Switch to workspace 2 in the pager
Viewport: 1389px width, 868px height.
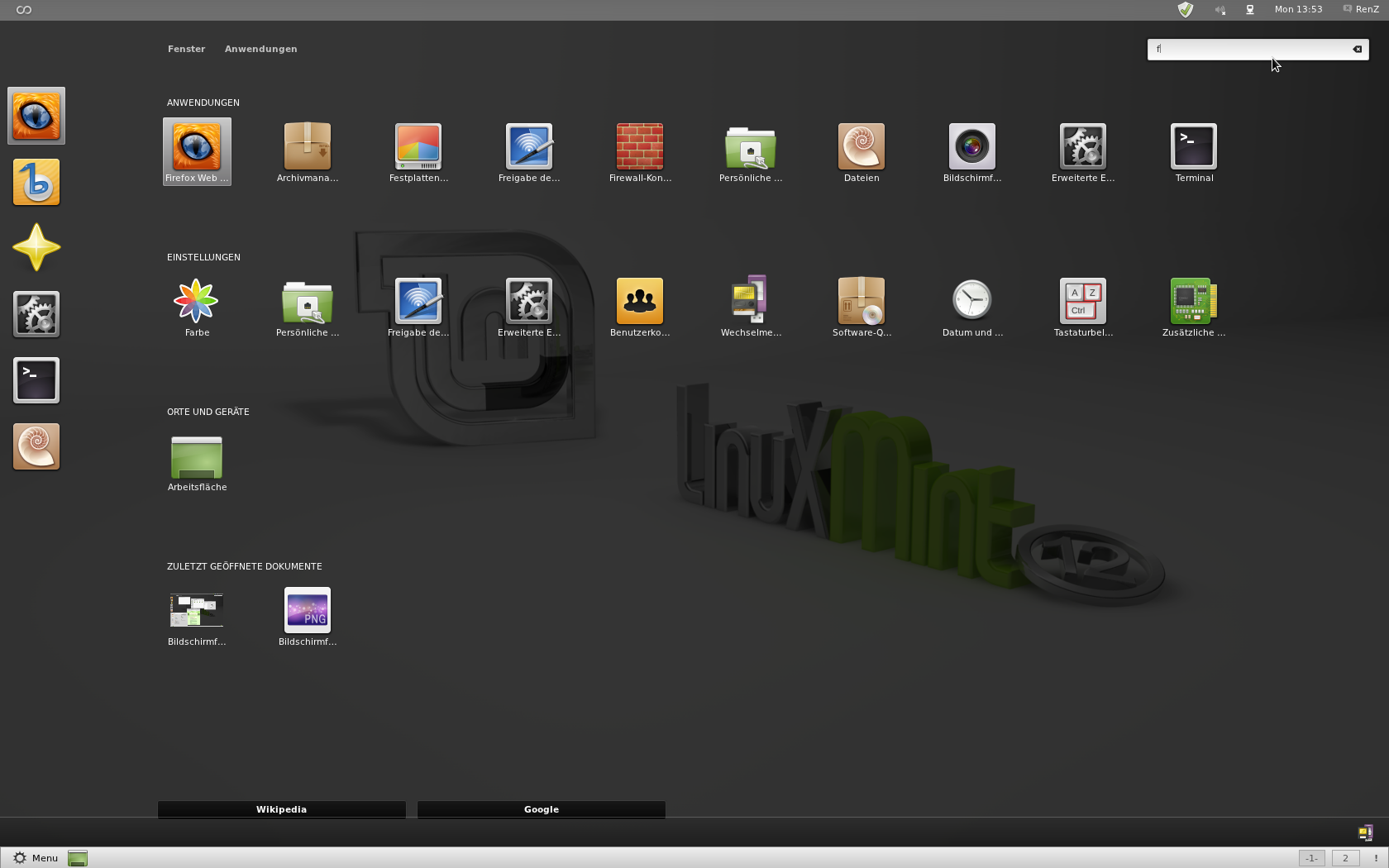point(1345,858)
